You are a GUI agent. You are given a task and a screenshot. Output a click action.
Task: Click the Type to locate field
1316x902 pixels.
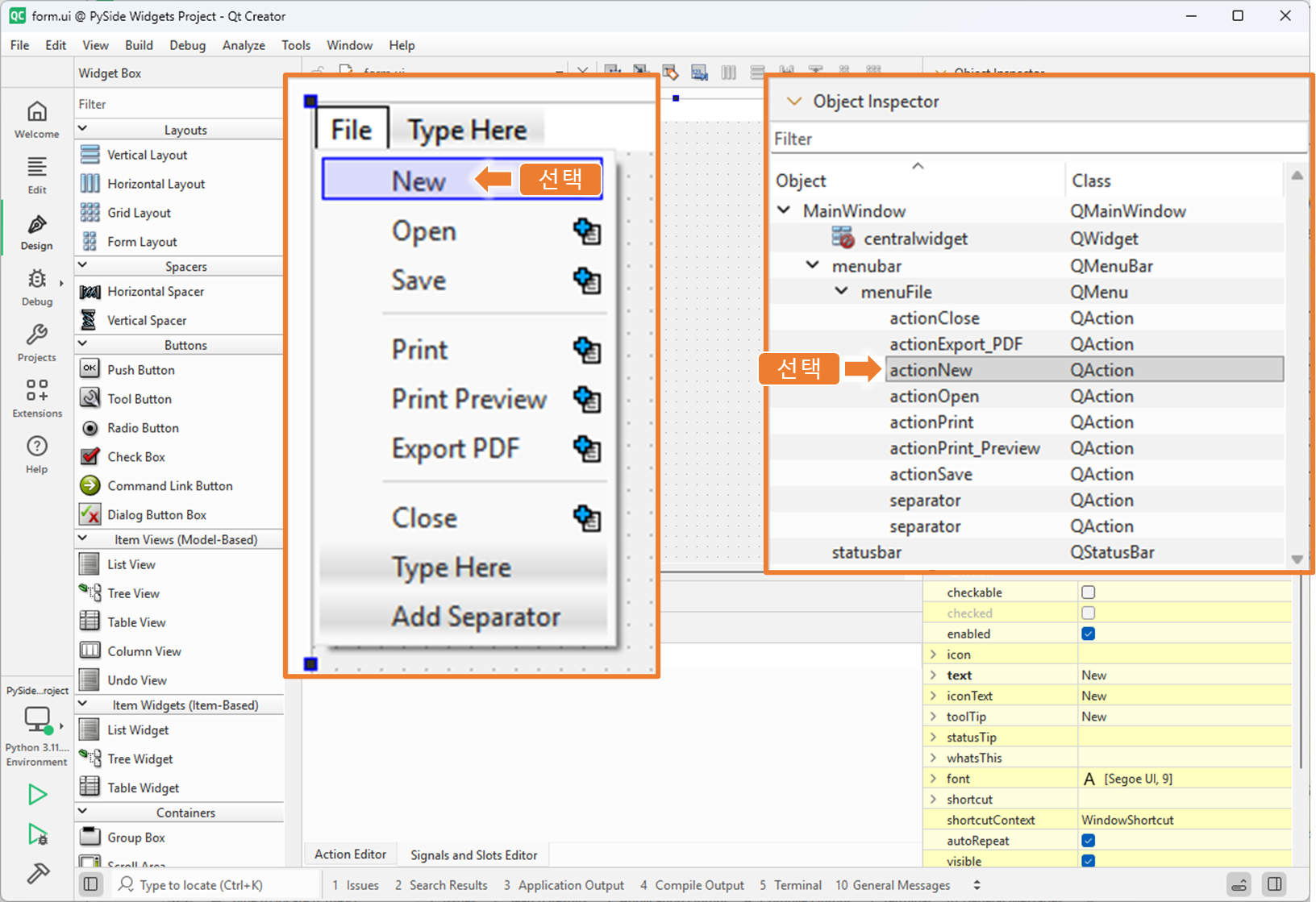click(215, 885)
